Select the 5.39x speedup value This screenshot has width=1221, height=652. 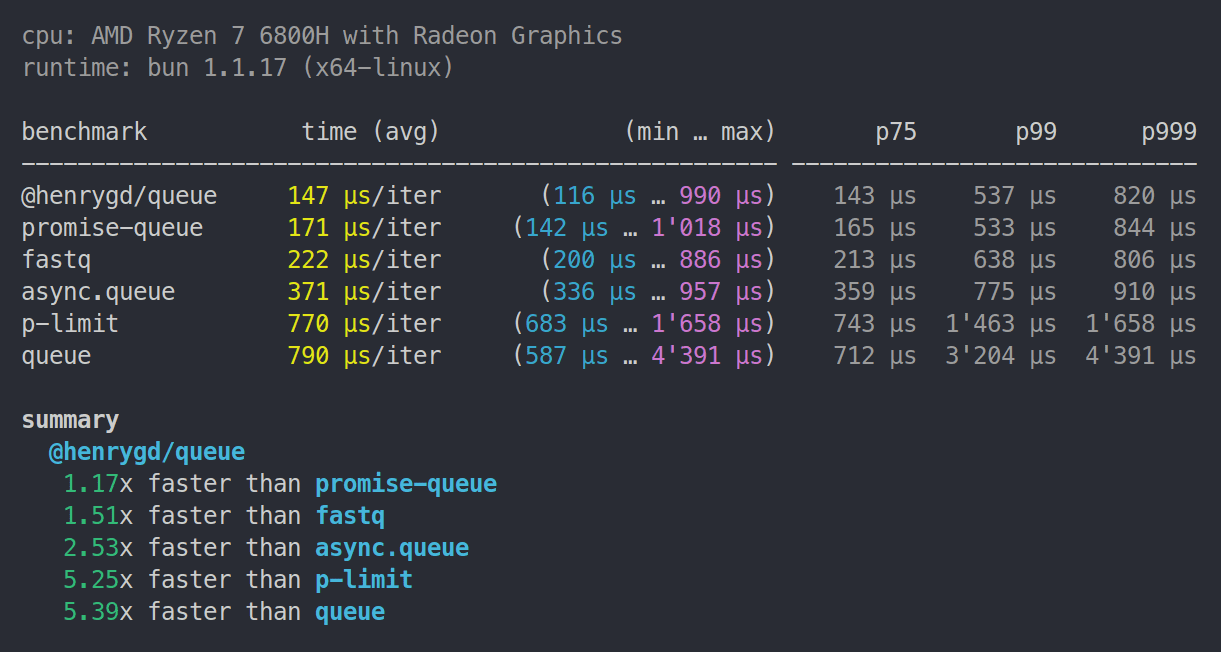click(x=98, y=612)
